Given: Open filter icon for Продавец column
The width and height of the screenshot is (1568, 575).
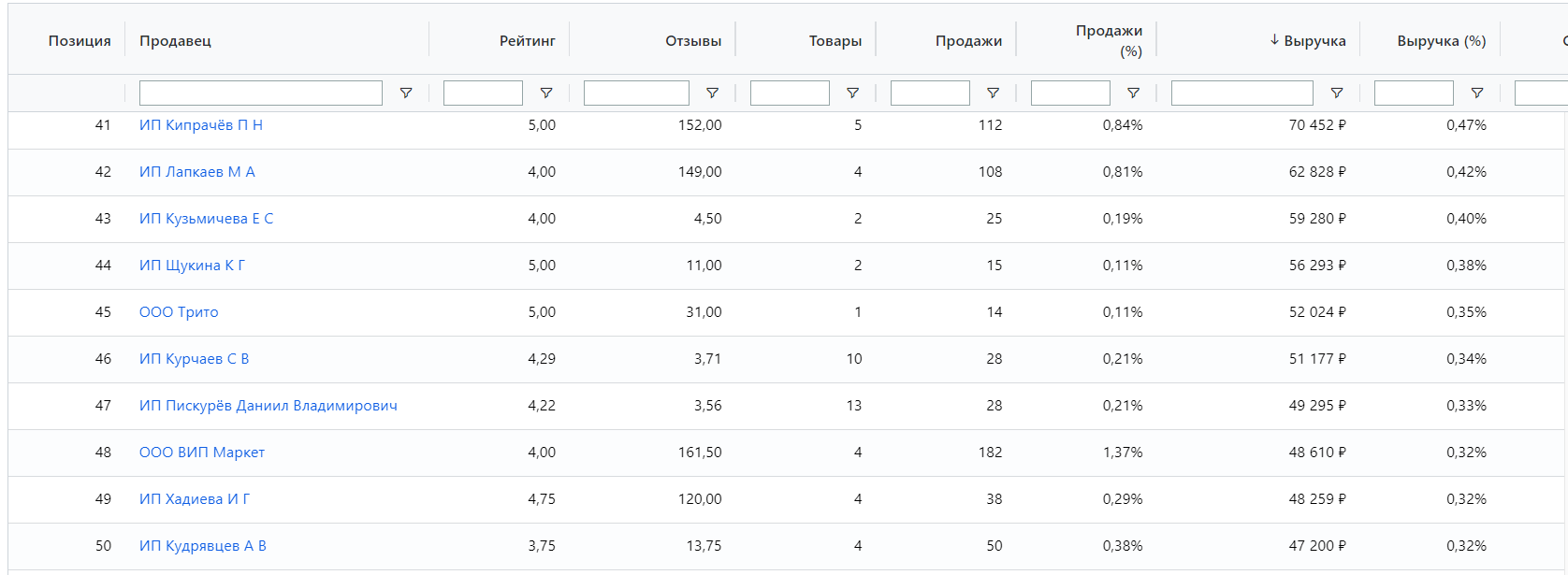Looking at the screenshot, I should point(406,93).
